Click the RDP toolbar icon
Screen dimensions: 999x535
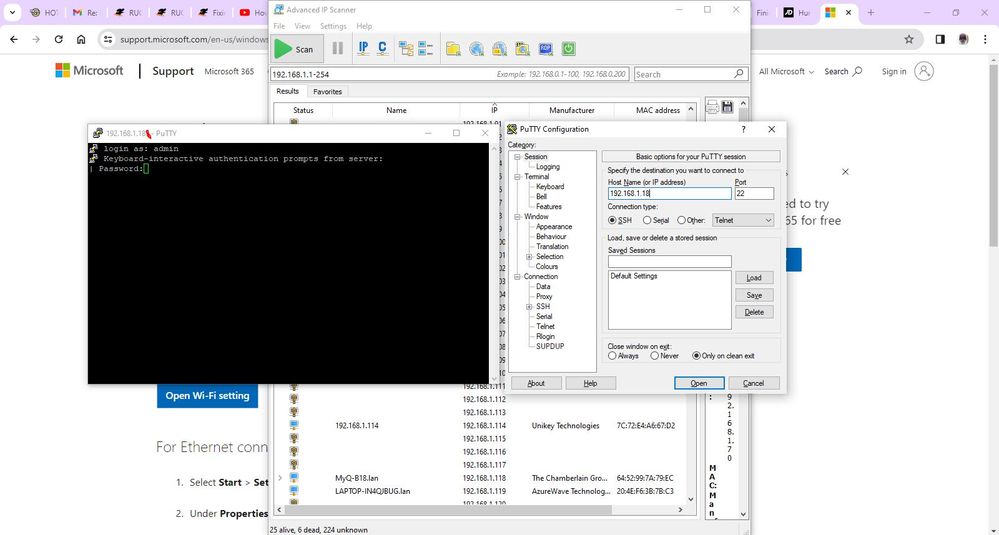tap(545, 49)
